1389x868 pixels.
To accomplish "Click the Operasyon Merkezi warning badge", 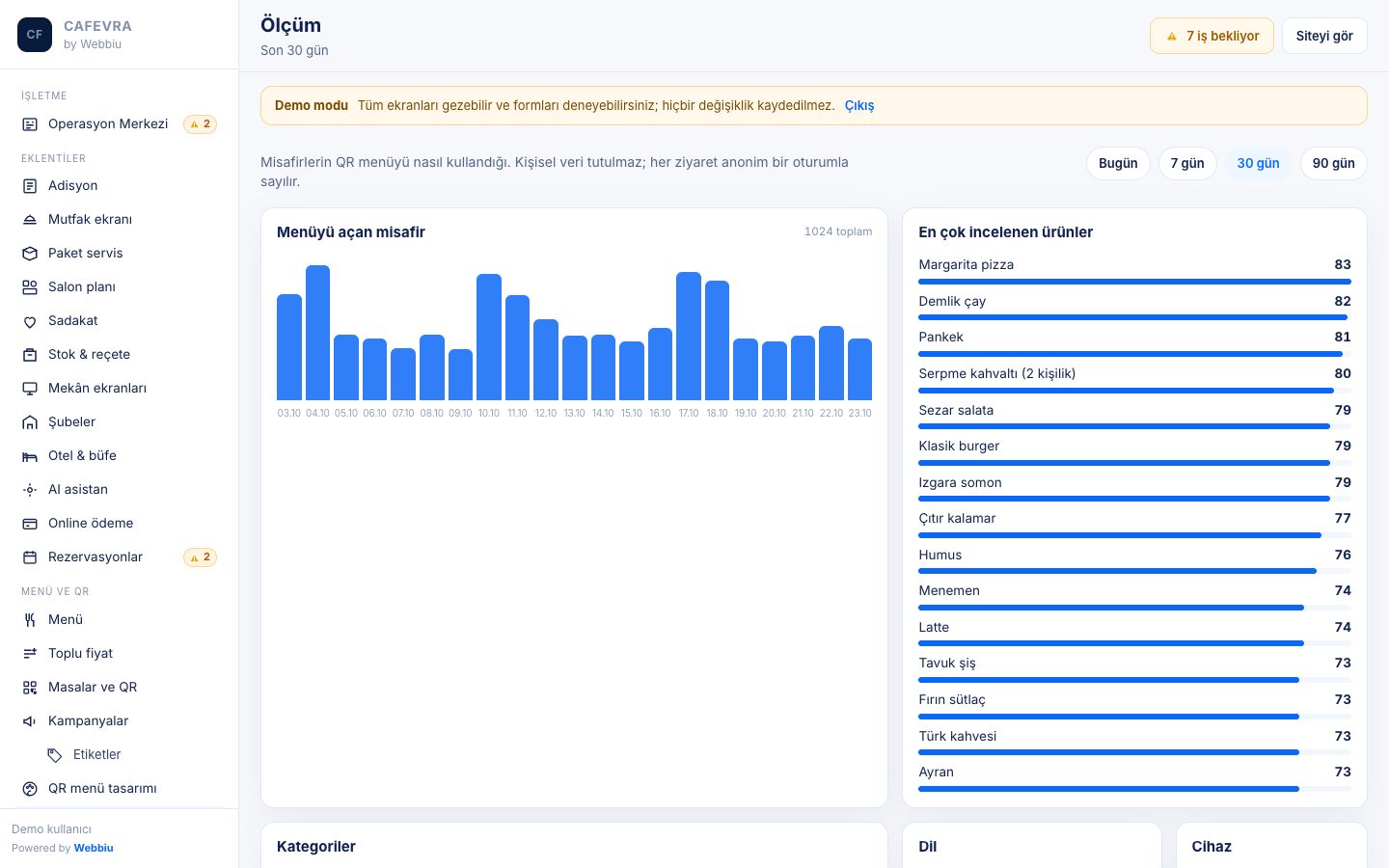I will [x=200, y=124].
